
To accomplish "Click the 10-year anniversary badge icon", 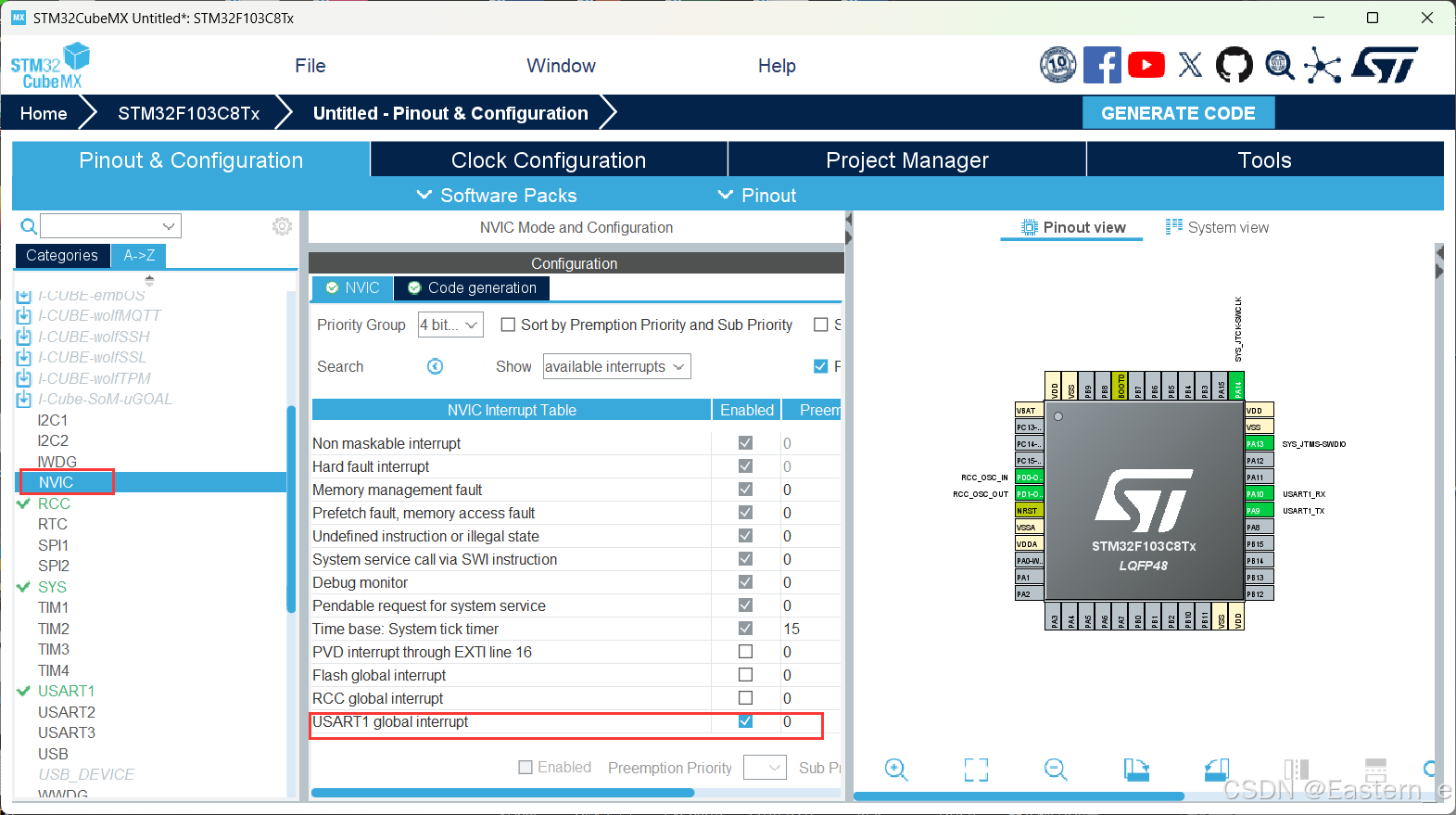I will 1058,65.
